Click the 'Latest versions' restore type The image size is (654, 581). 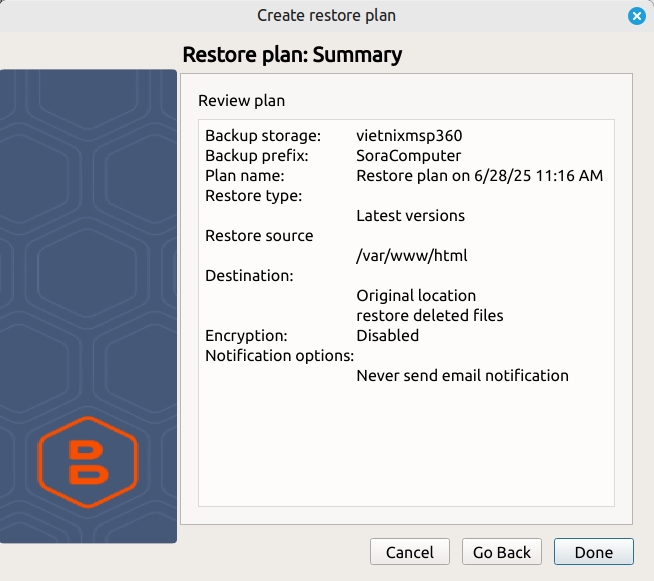pos(410,216)
